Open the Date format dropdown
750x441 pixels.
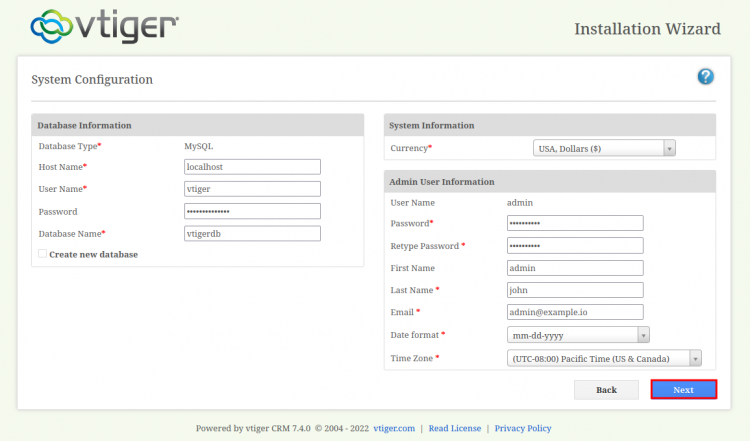[x=578, y=335]
